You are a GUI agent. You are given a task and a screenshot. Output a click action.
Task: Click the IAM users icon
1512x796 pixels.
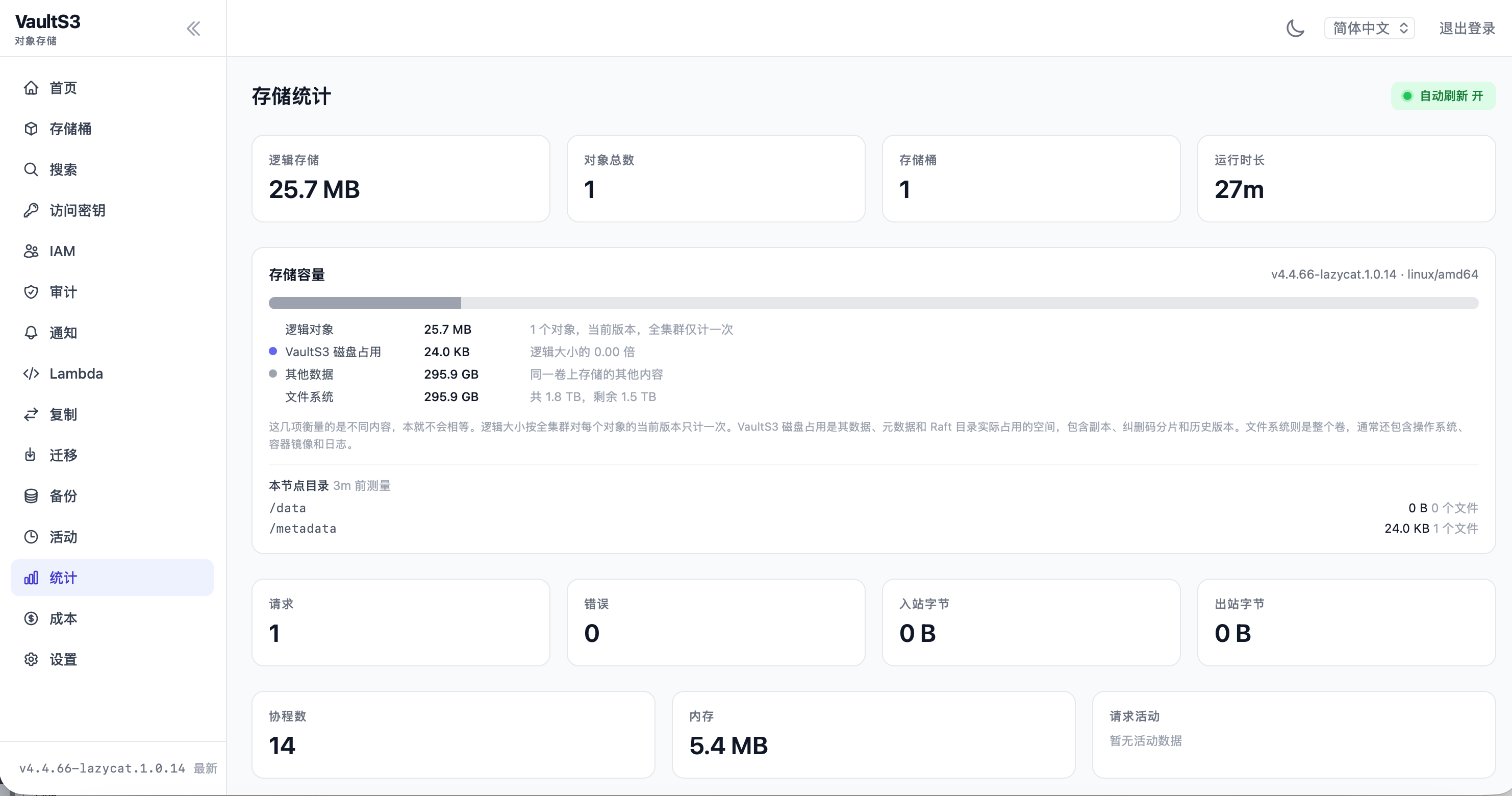coord(31,251)
